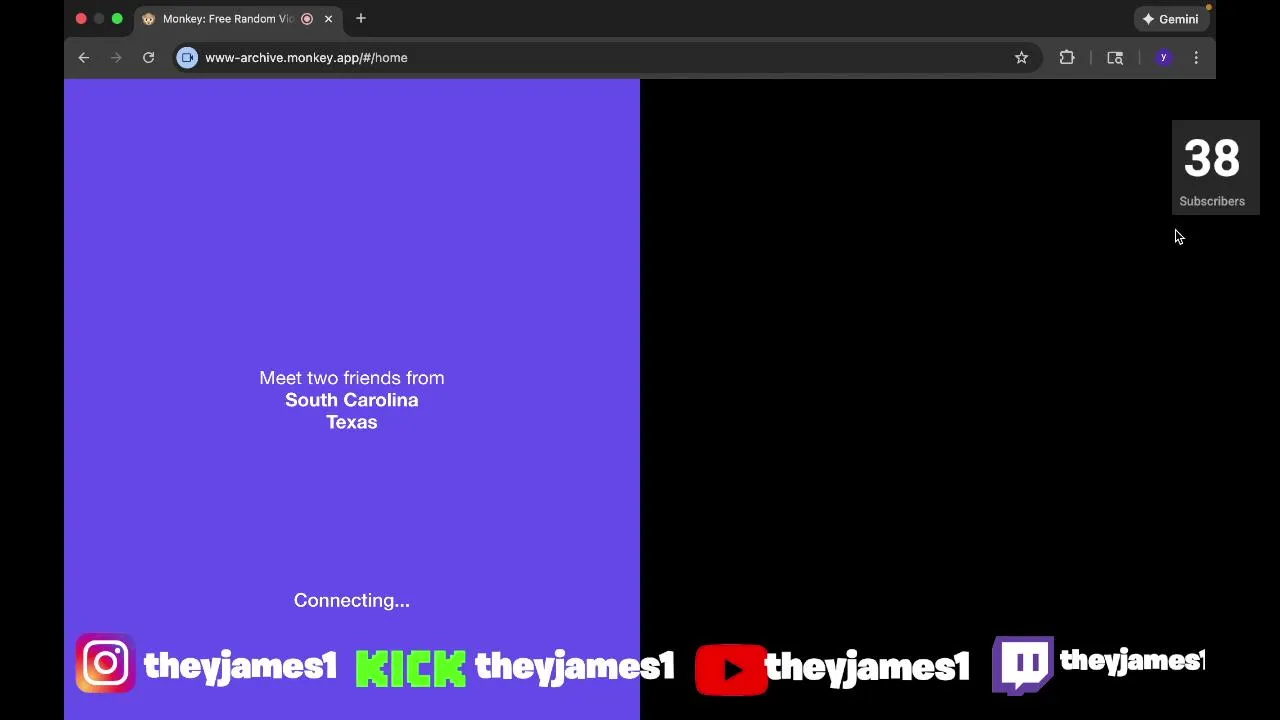The image size is (1280, 720).
Task: Open the Extensions puzzle icon
Action: point(1067,58)
